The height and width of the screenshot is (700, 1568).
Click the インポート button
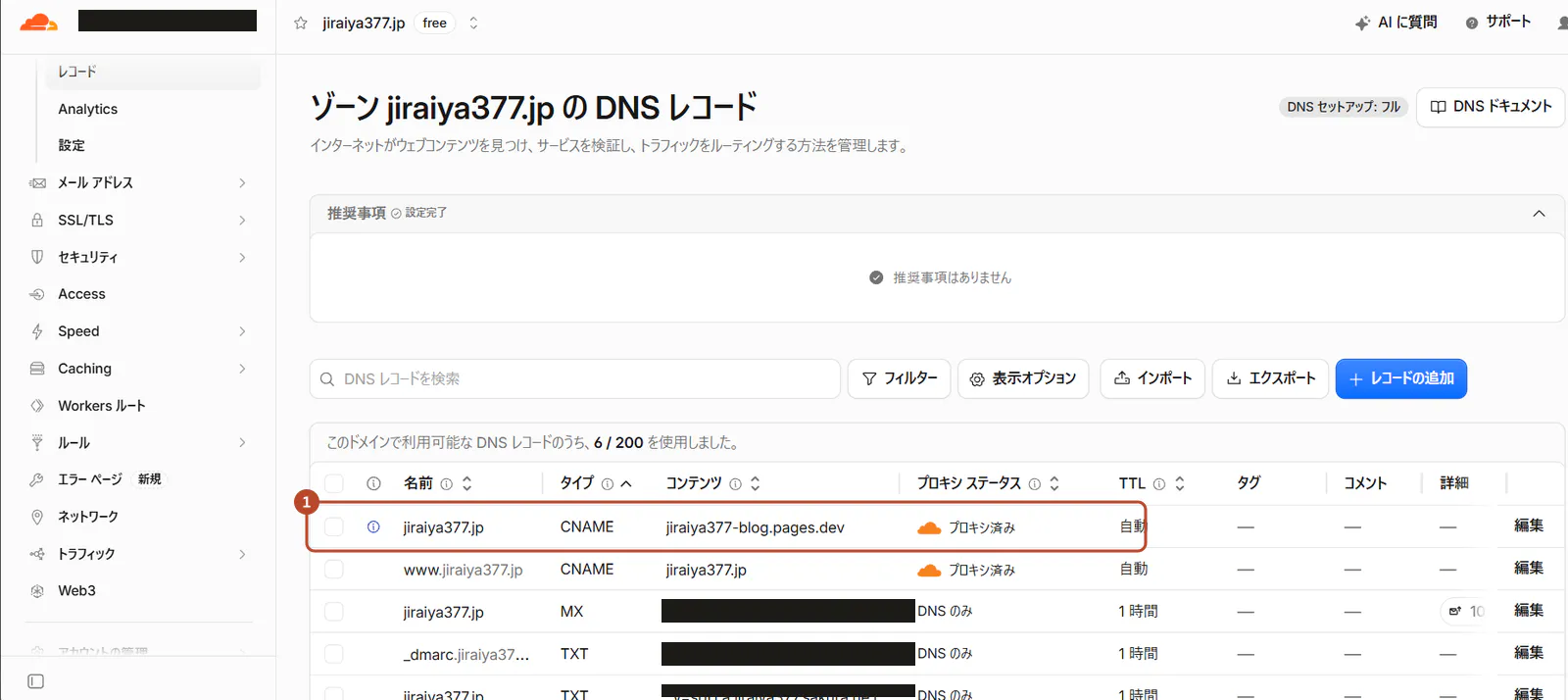[x=1152, y=378]
